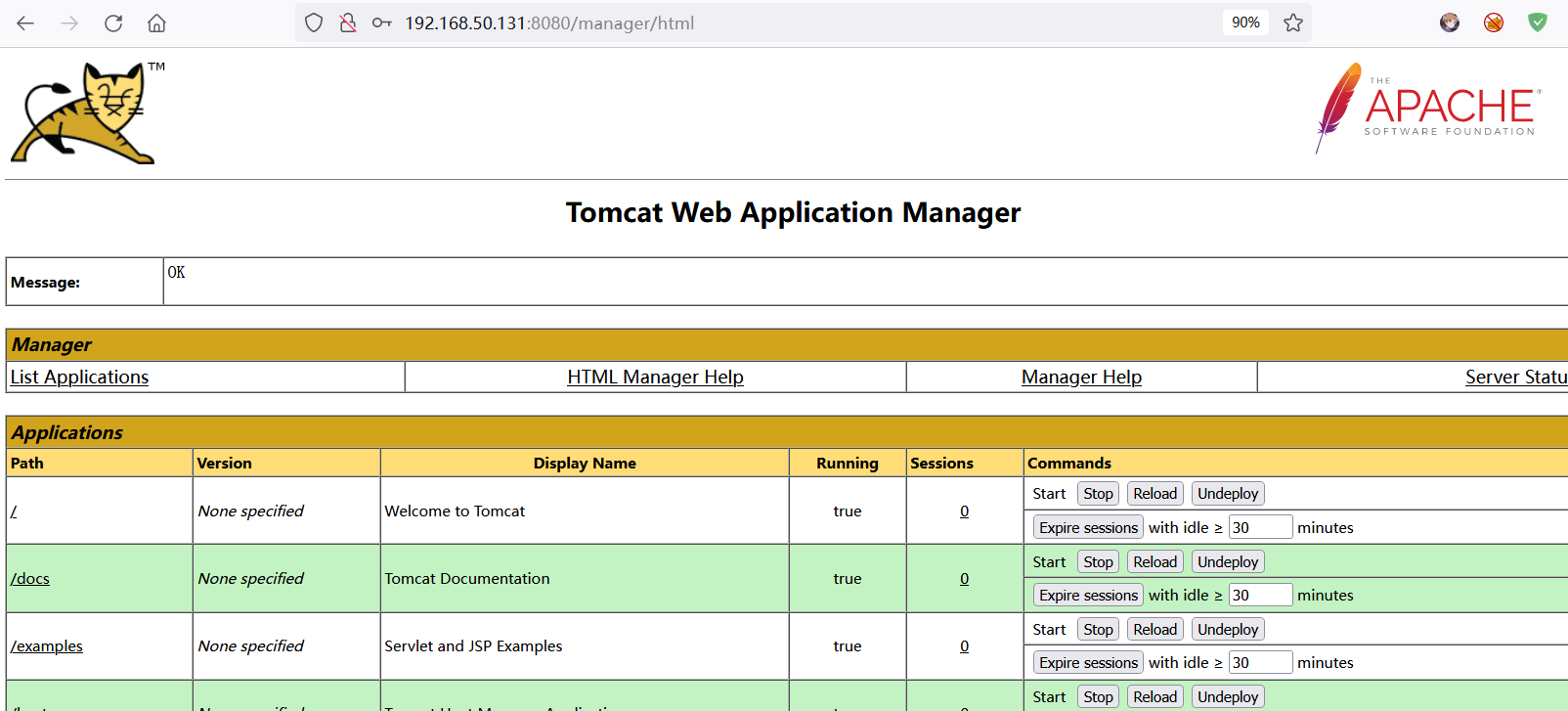
Task: Open the /docs application link
Action: tap(30, 578)
